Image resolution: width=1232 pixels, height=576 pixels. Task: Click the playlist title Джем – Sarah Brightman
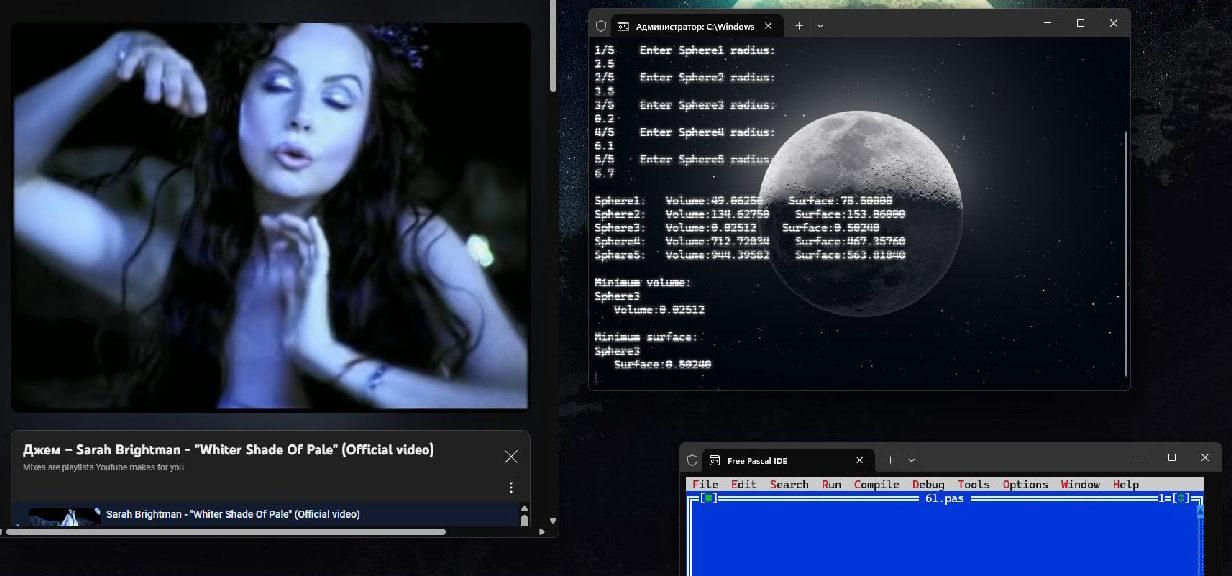[x=228, y=450]
